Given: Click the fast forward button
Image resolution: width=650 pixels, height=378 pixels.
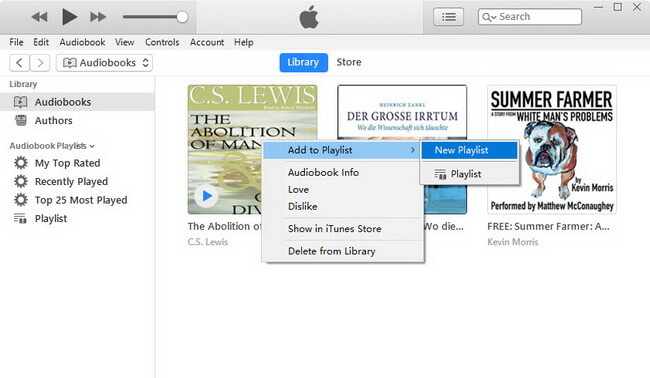Looking at the screenshot, I should pyautogui.click(x=98, y=17).
